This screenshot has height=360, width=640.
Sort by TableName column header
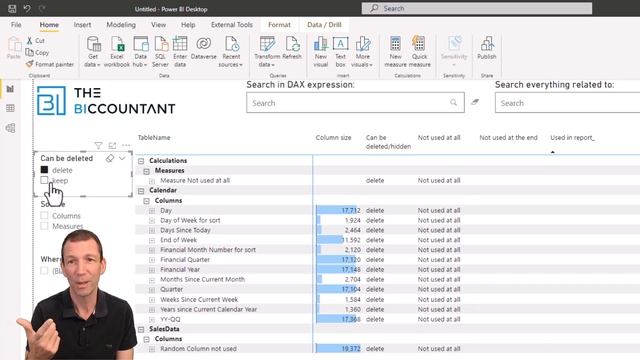(x=154, y=138)
